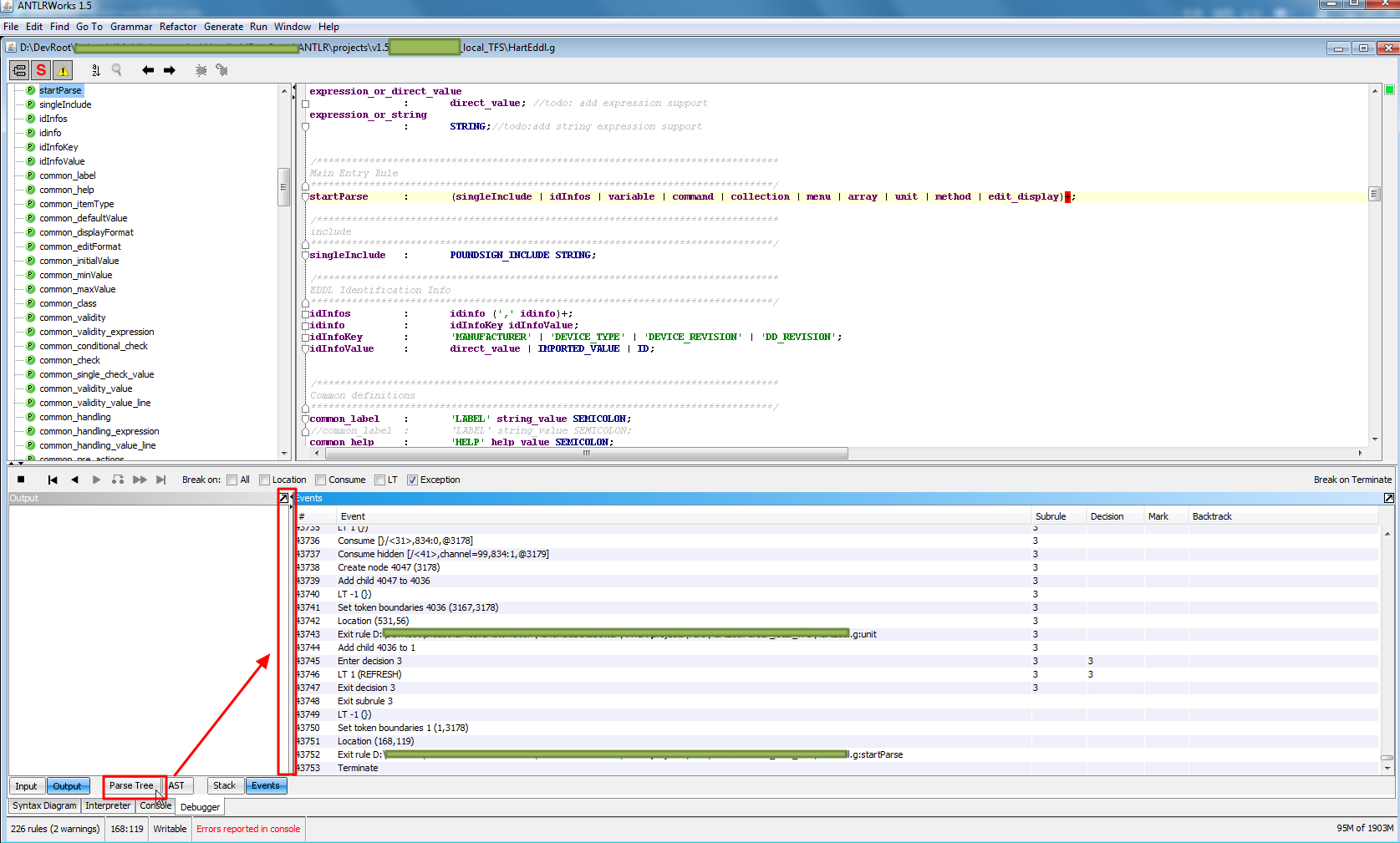Select the common_minValue rule in list
The width and height of the screenshot is (1400, 843).
click(76, 275)
